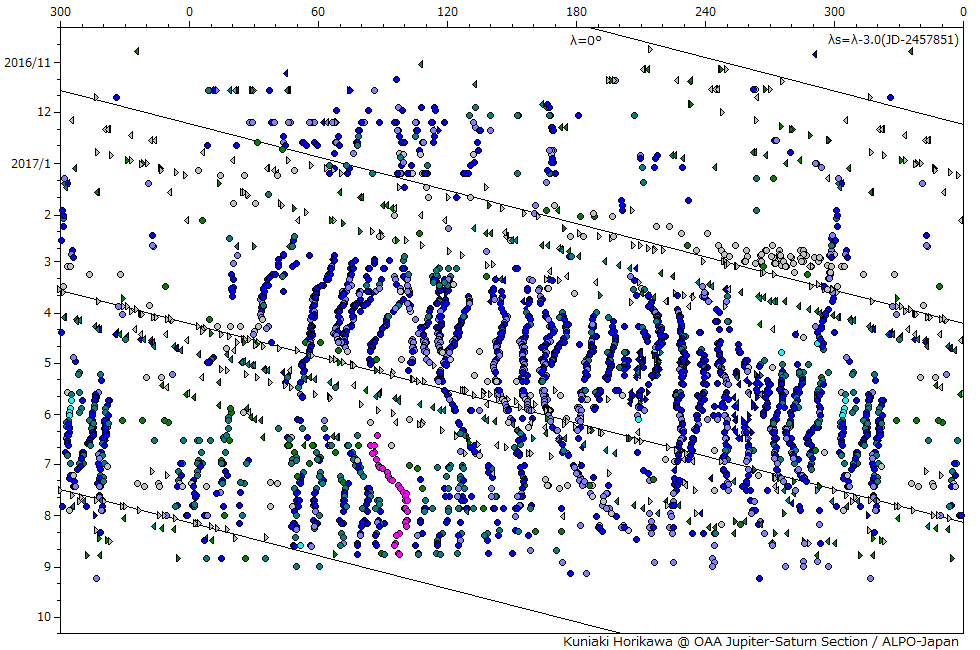The width and height of the screenshot is (980, 650).
Task: Click the "240" longitude axis label
Action: pyautogui.click(x=706, y=11)
